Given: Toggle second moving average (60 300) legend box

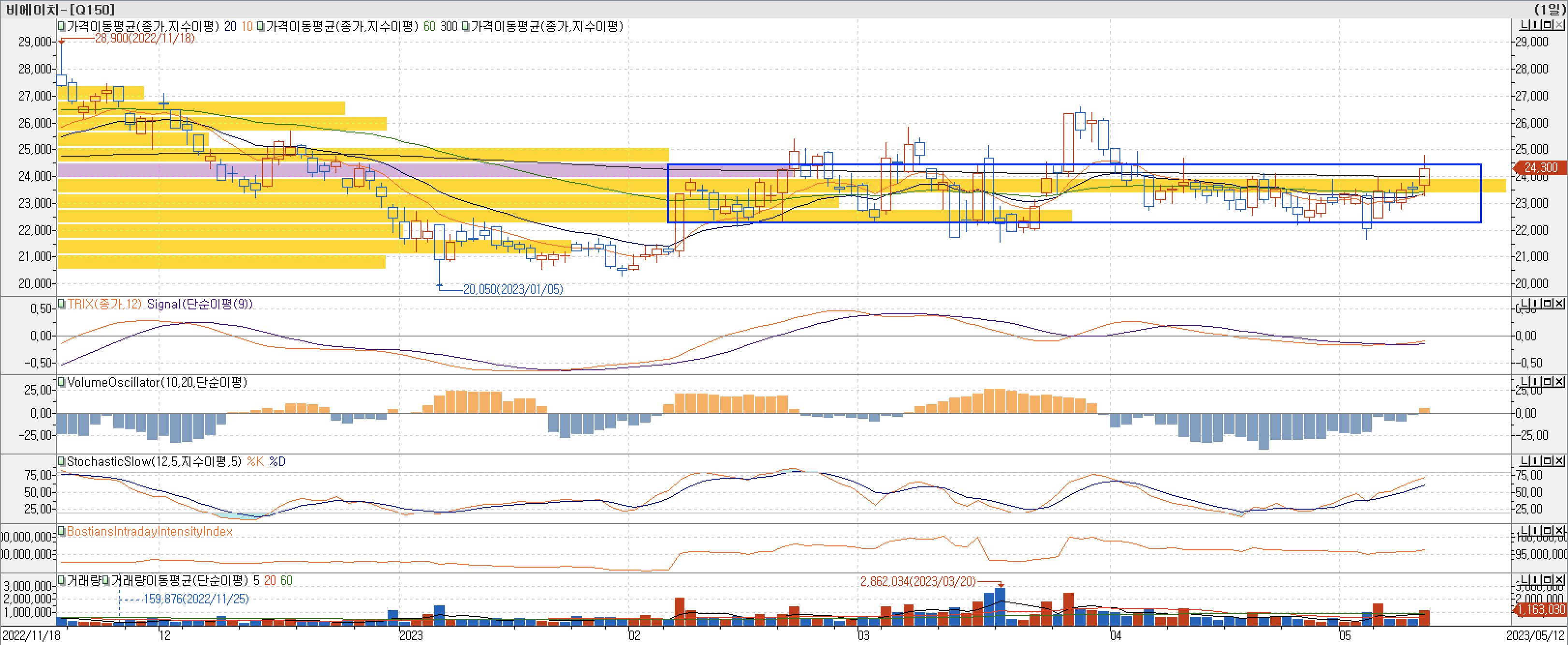Looking at the screenshot, I should (x=261, y=26).
